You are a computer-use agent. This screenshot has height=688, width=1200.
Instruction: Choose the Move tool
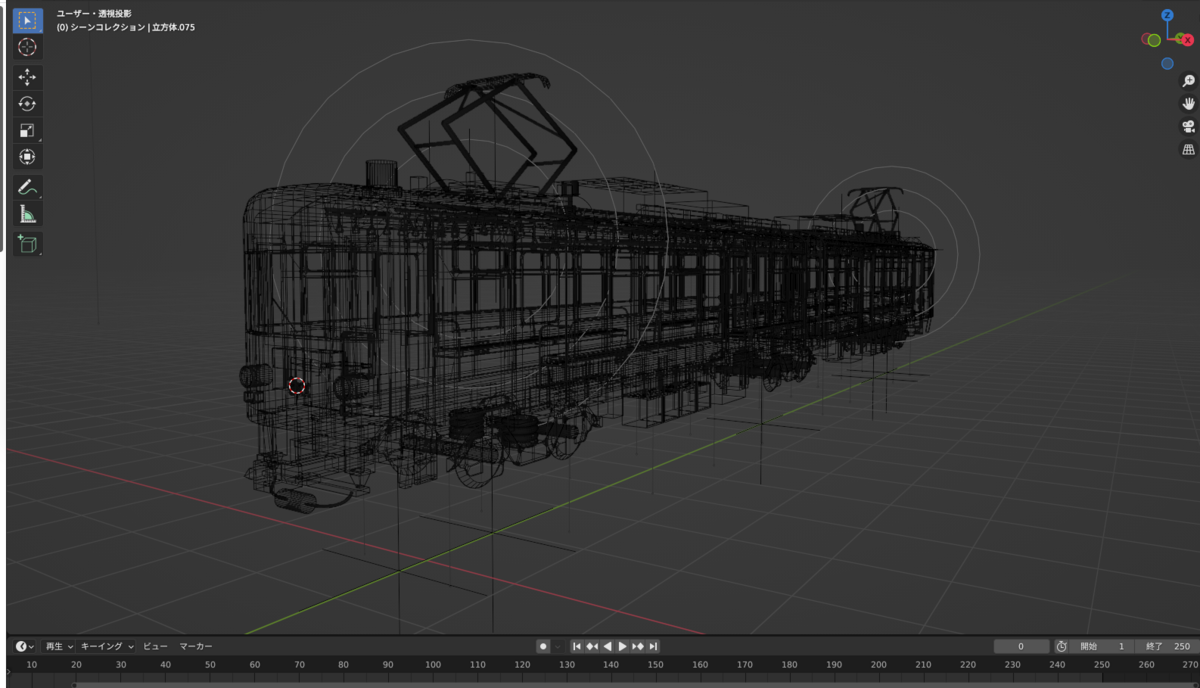pos(27,77)
